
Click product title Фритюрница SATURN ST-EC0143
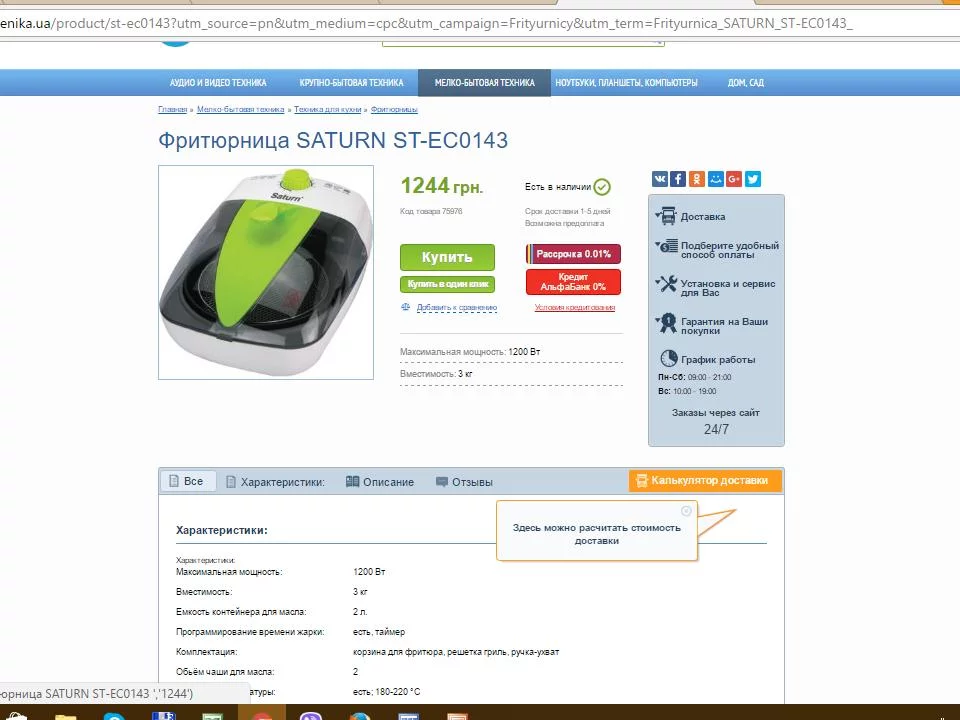pyautogui.click(x=333, y=140)
